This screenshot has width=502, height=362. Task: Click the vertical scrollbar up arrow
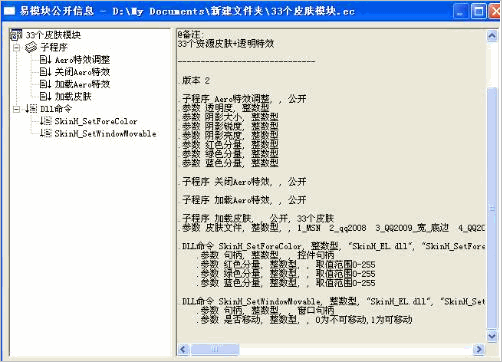(x=492, y=35)
